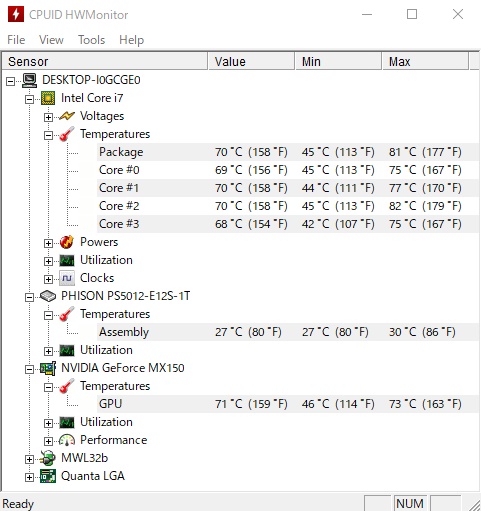Viewport: 481px width, 511px height.
Task: Collapse the NVIDIA GeForce MX150 node
Action: pos(29,369)
